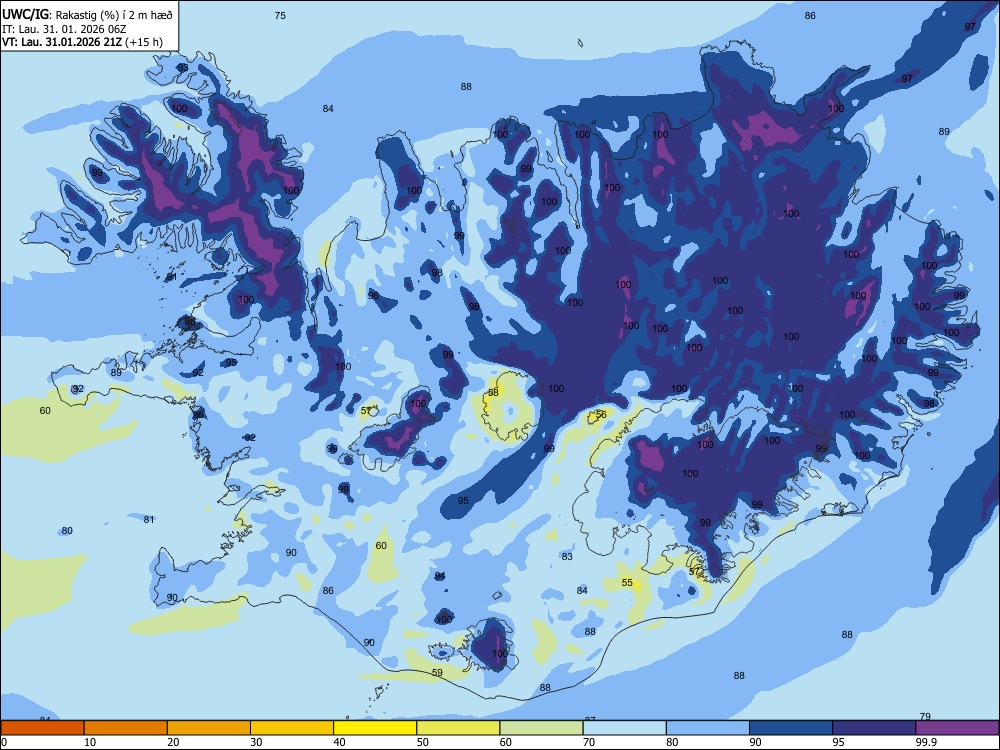Select the "59" value on the map
The width and height of the screenshot is (1000, 750).
437,672
